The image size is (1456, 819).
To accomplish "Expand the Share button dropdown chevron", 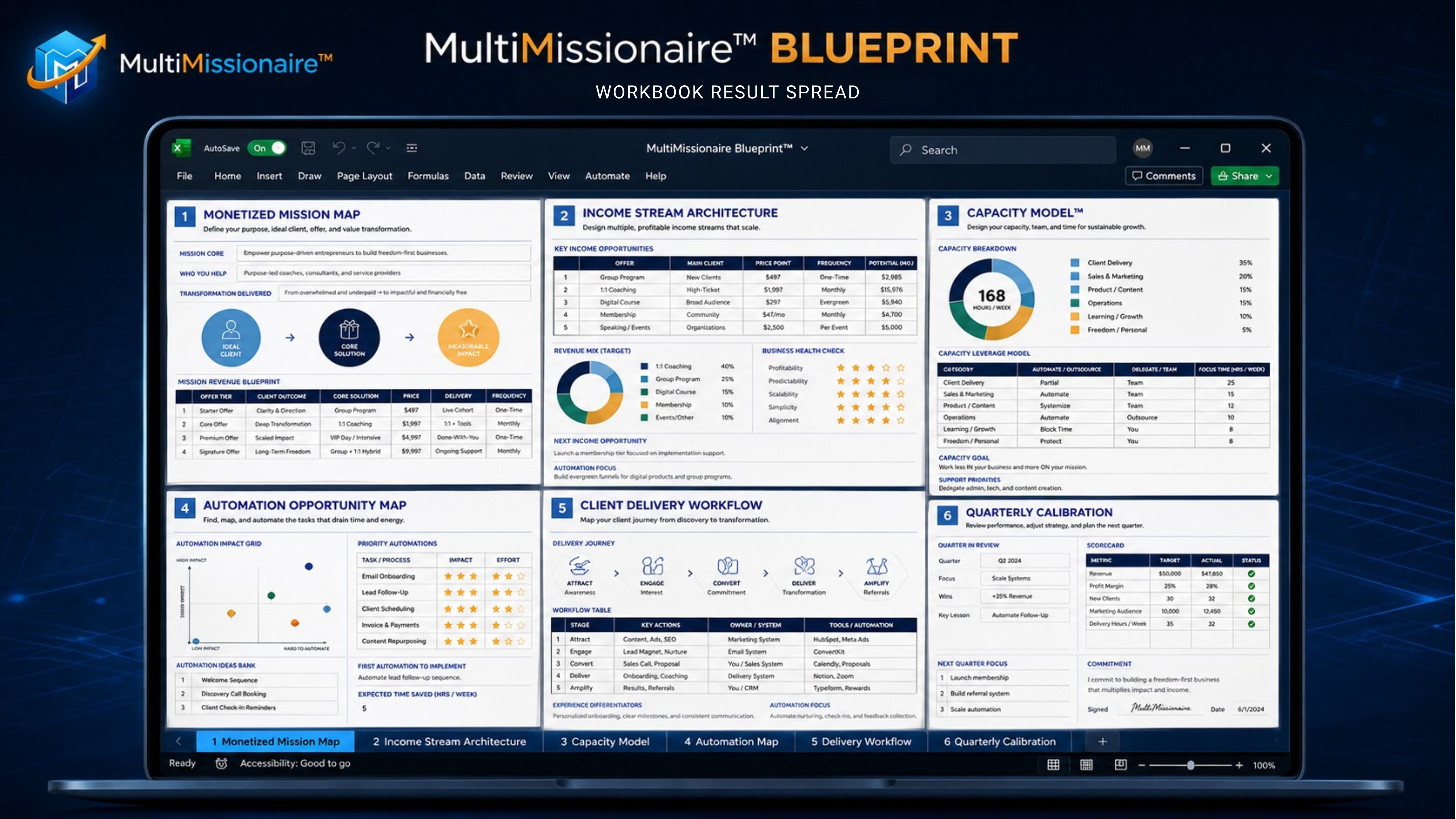I will [x=1270, y=176].
